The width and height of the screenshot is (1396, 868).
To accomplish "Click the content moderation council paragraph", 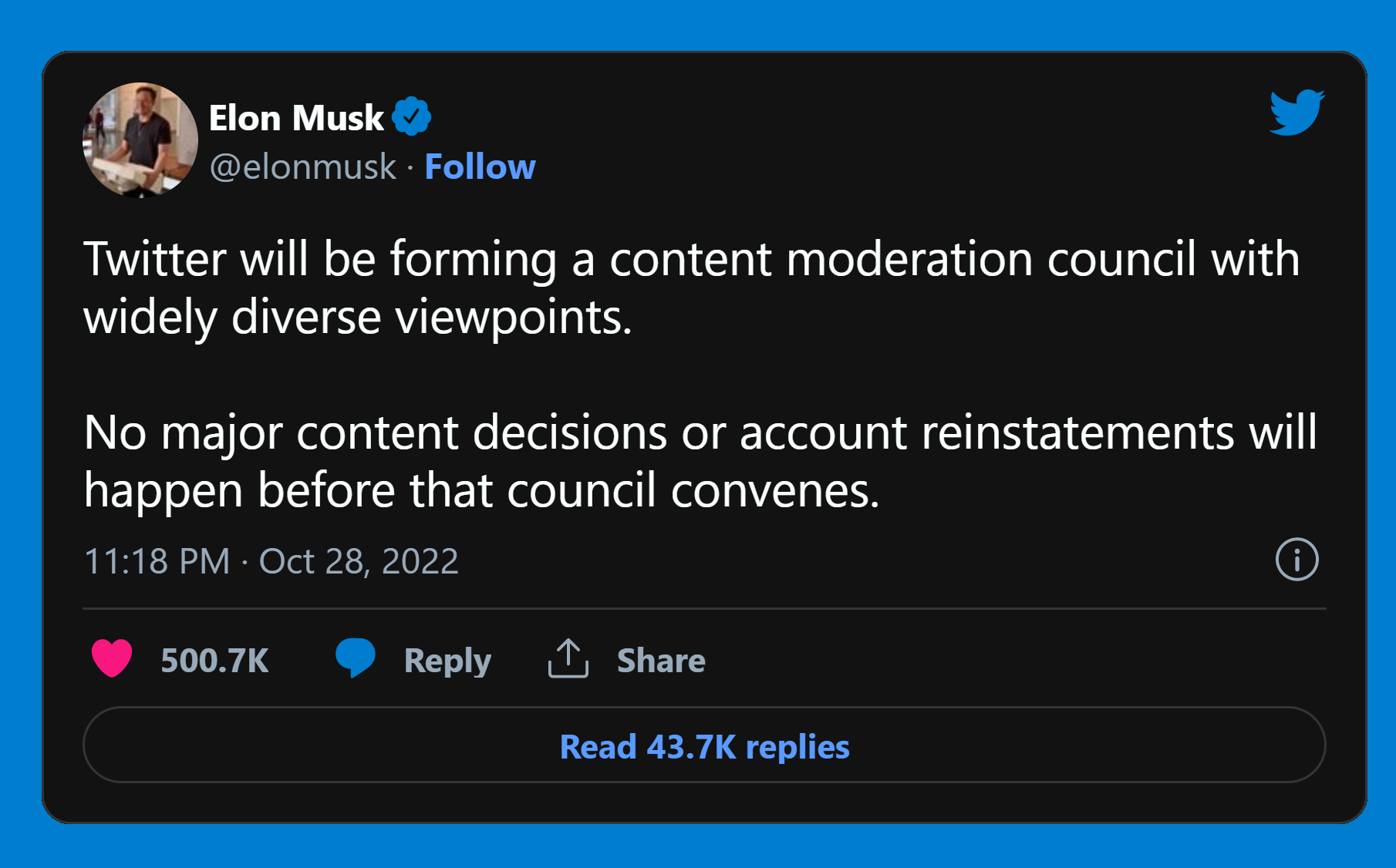I will click(691, 287).
